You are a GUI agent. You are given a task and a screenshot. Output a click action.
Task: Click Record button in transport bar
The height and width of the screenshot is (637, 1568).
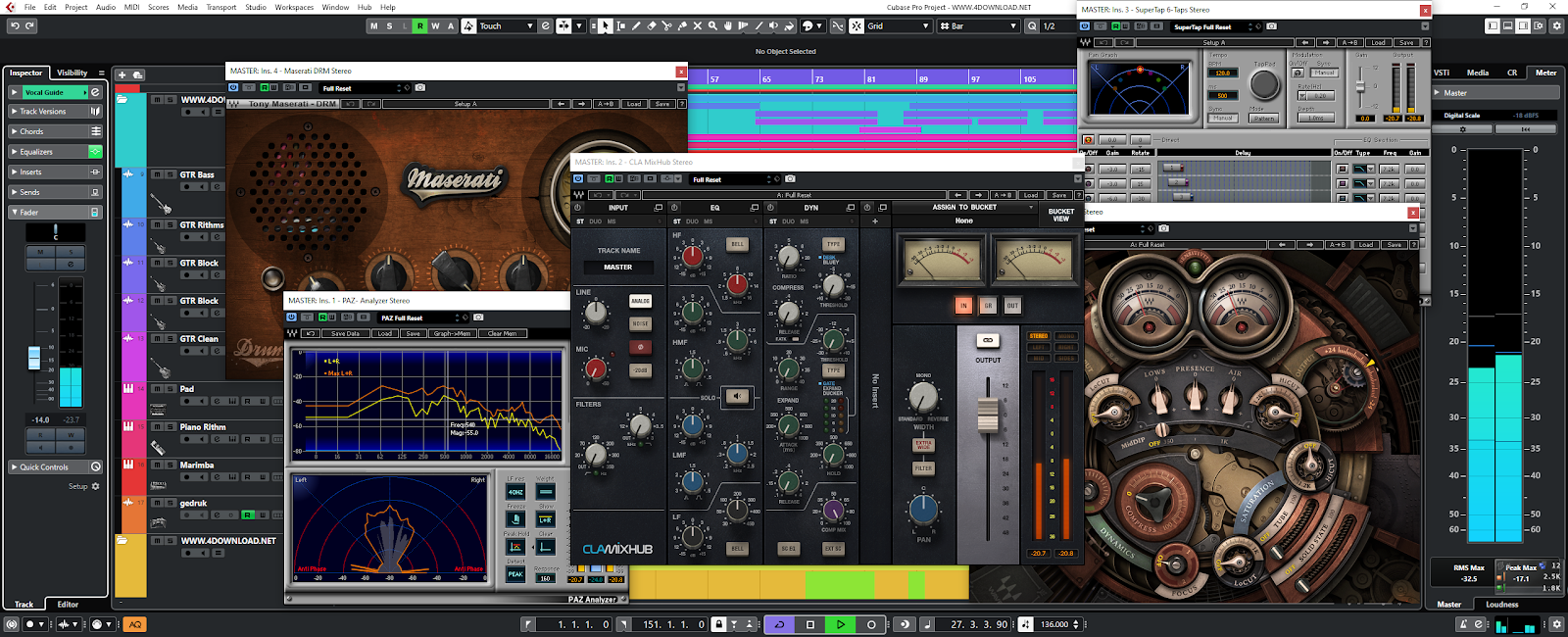click(871, 624)
